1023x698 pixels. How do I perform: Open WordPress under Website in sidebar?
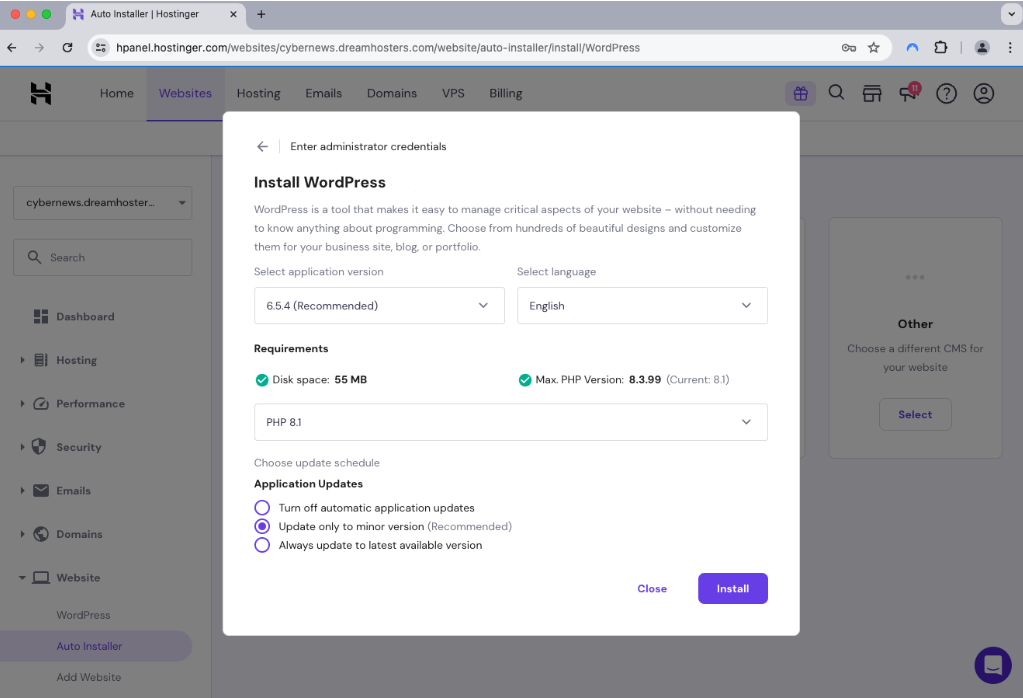[x=84, y=615]
